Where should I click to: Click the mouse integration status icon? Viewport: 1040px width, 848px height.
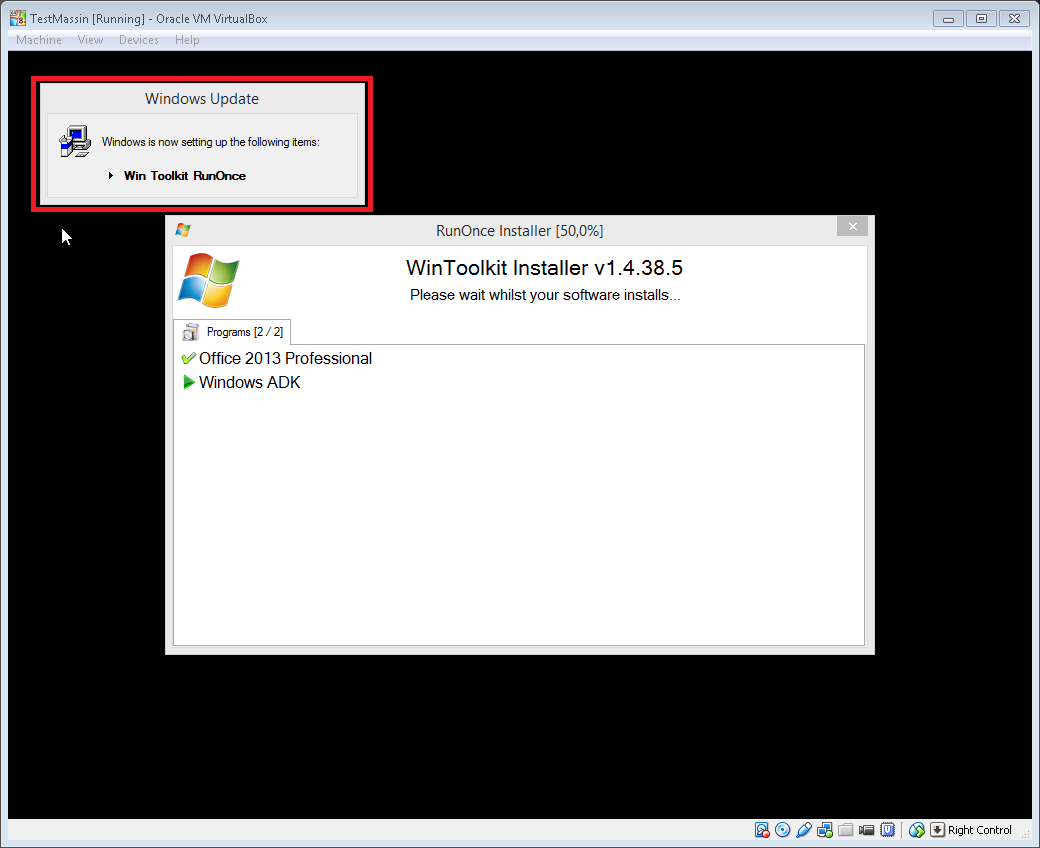[x=917, y=830]
